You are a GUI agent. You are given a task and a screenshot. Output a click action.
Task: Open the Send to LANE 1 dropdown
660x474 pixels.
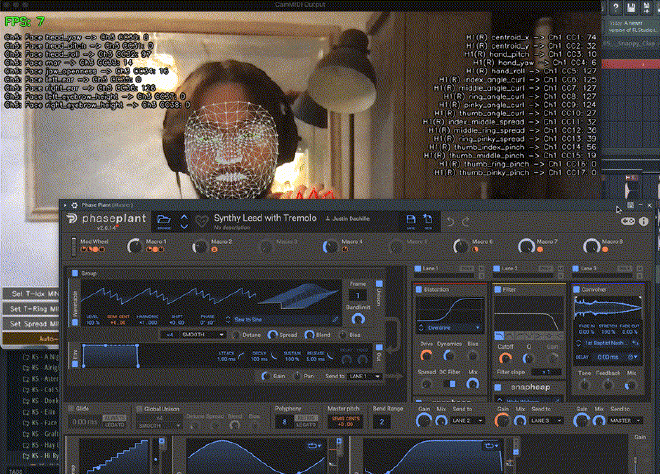[365, 376]
